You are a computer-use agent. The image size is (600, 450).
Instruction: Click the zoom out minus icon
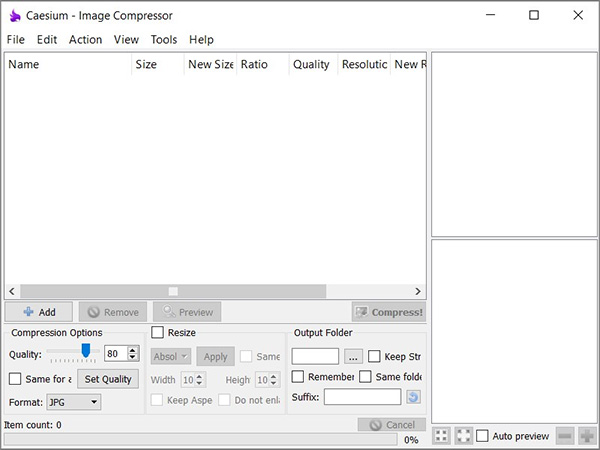click(x=565, y=436)
